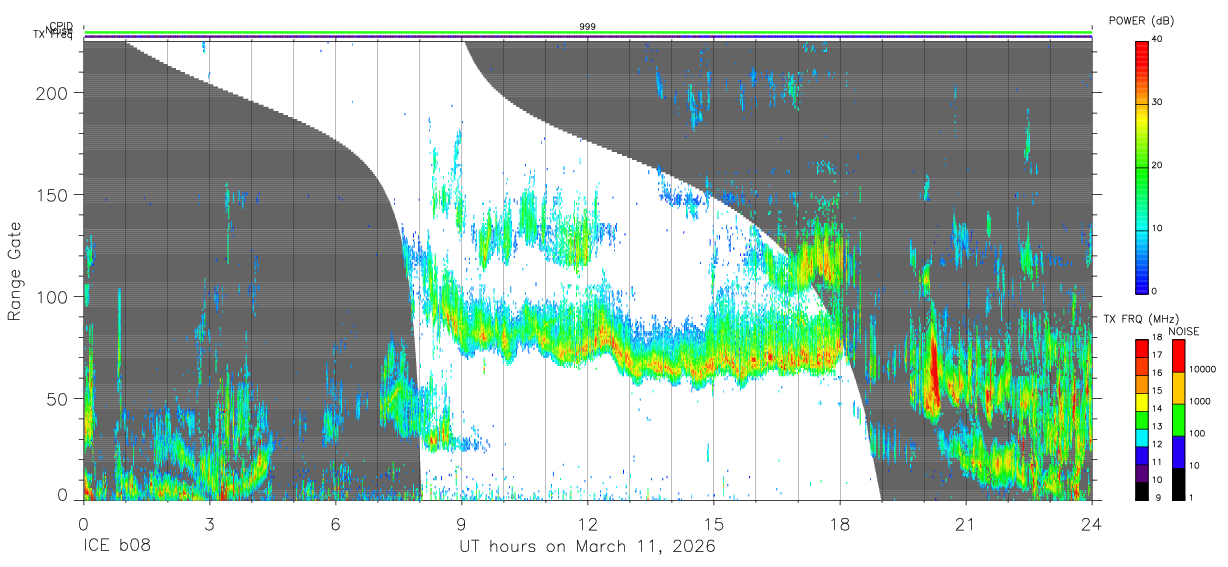Click the 18 UT hour tick label on x-axis

[840, 524]
